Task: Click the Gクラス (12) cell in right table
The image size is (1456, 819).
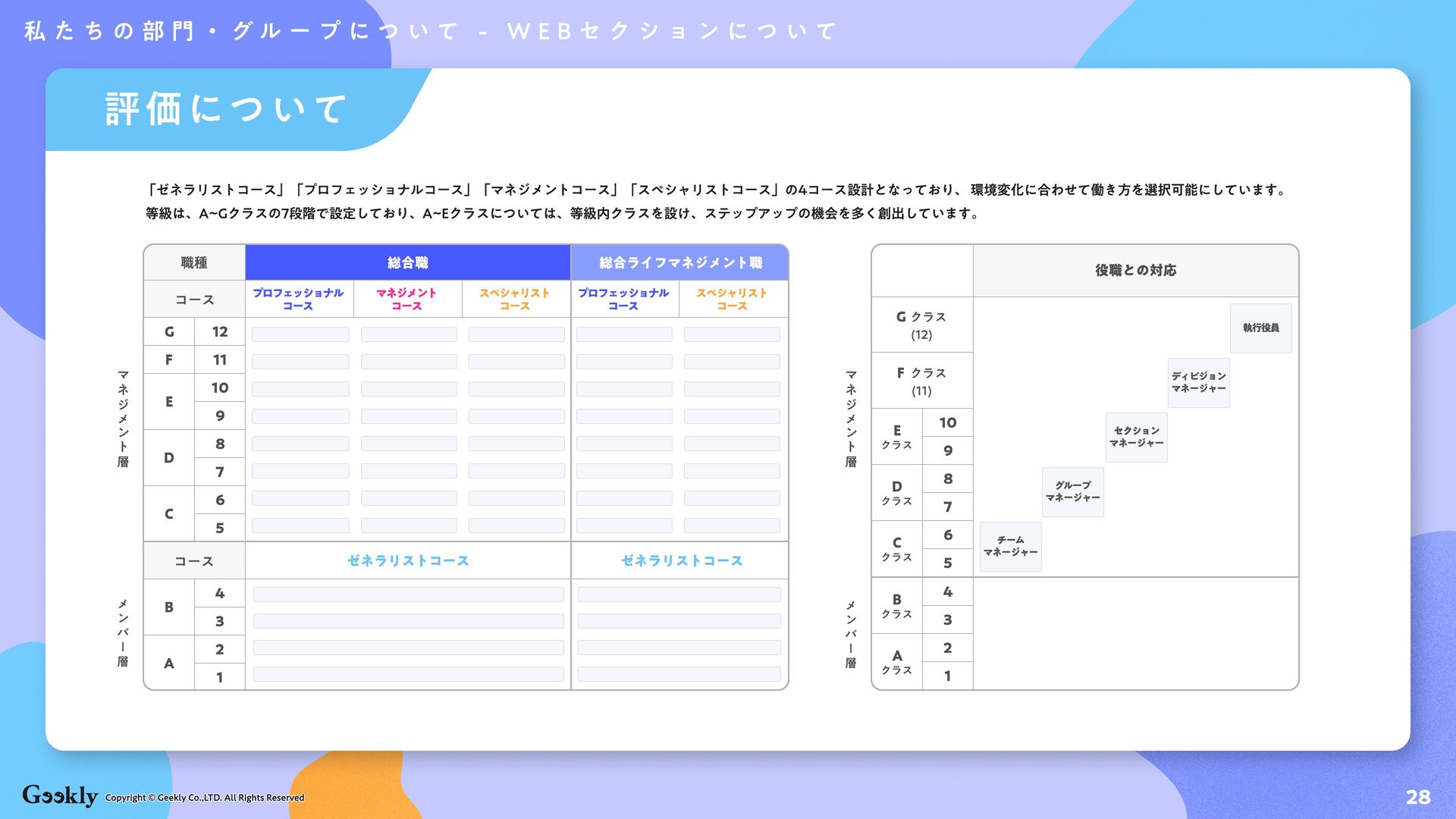Action: point(921,325)
